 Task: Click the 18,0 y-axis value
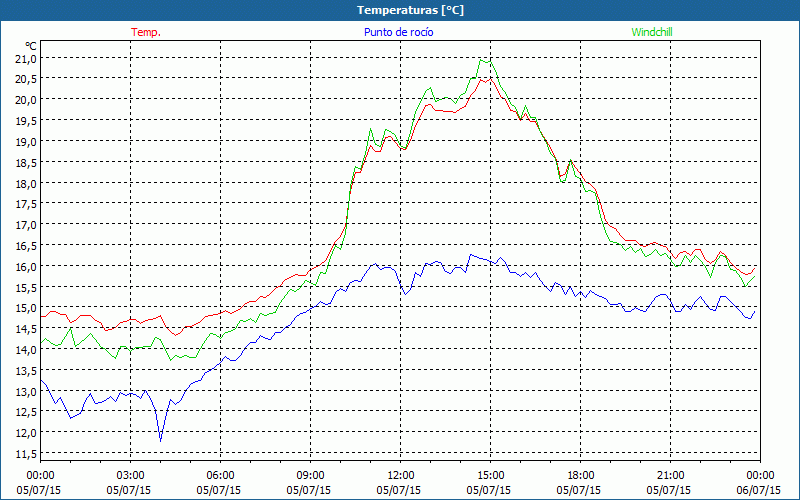pos(27,184)
